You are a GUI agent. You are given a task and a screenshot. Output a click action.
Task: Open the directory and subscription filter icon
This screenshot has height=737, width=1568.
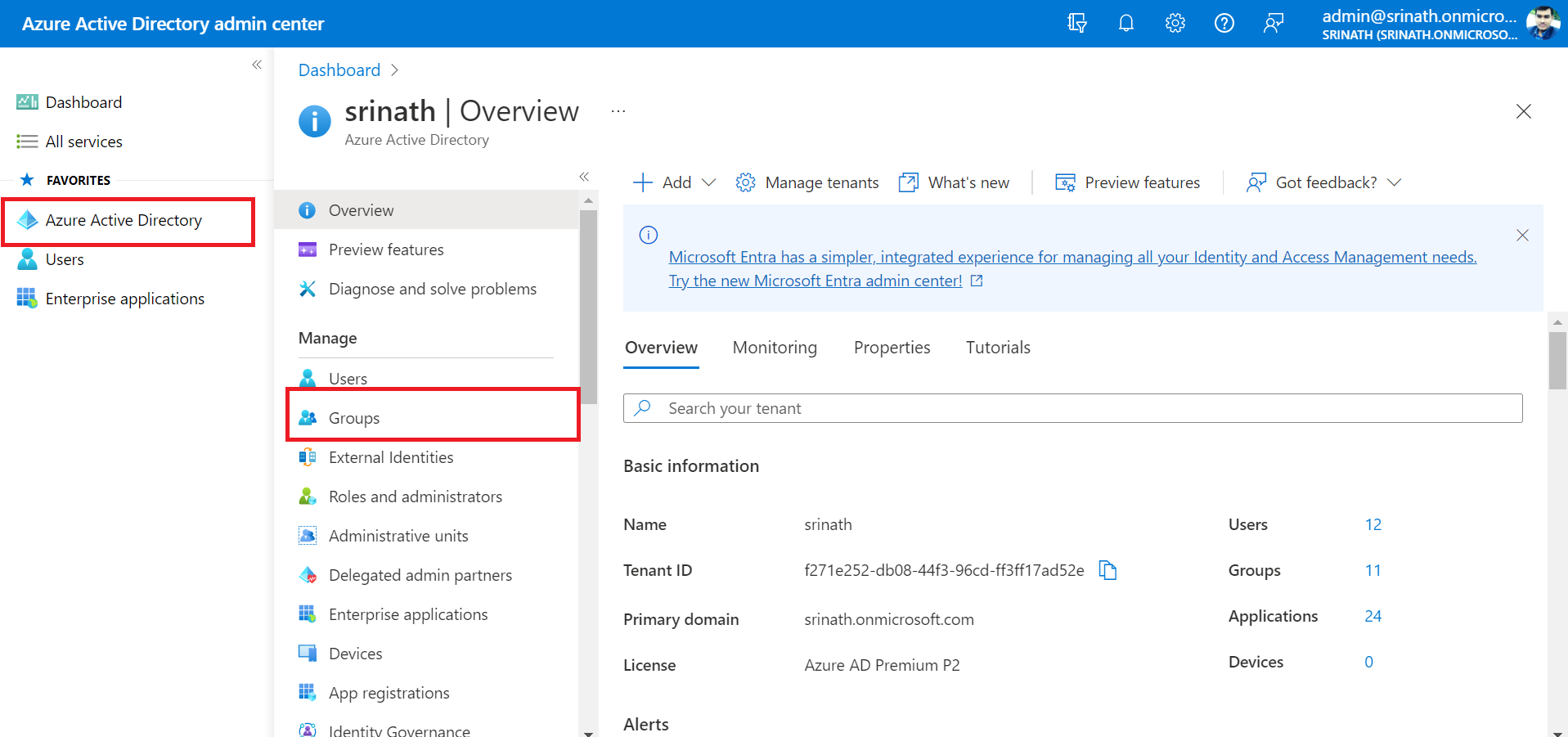pos(1076,24)
